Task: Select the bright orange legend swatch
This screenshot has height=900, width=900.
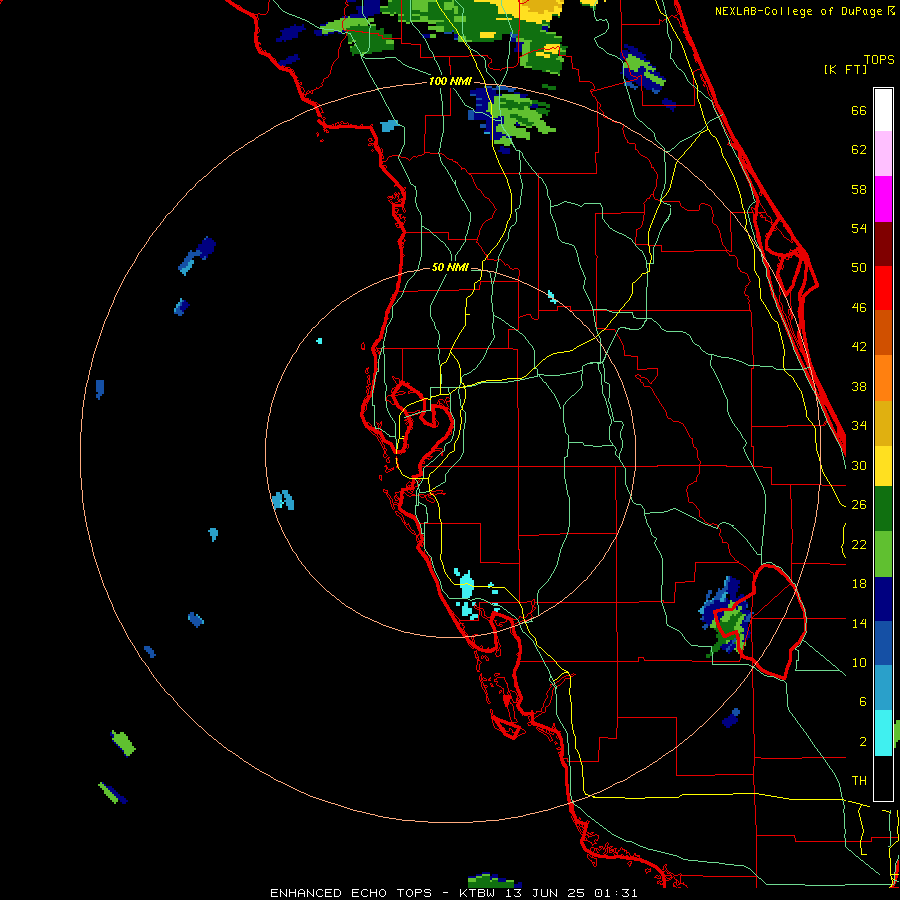Action: click(883, 378)
